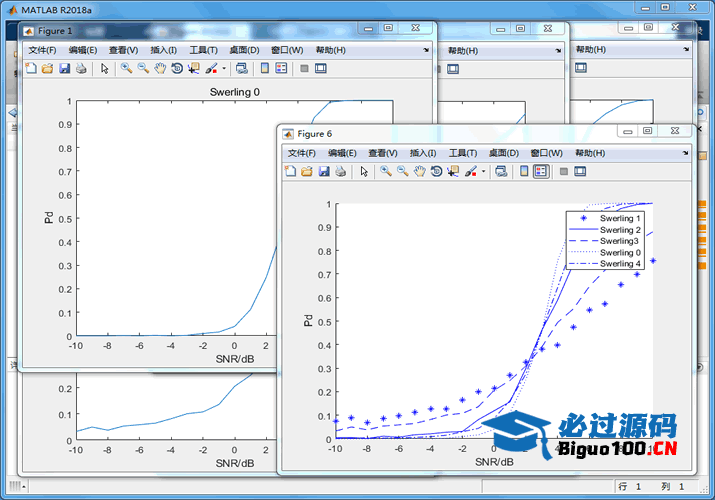The width and height of the screenshot is (715, 500).
Task: Click Link Plot icon in Figure 6 toolbar
Action: point(501,171)
